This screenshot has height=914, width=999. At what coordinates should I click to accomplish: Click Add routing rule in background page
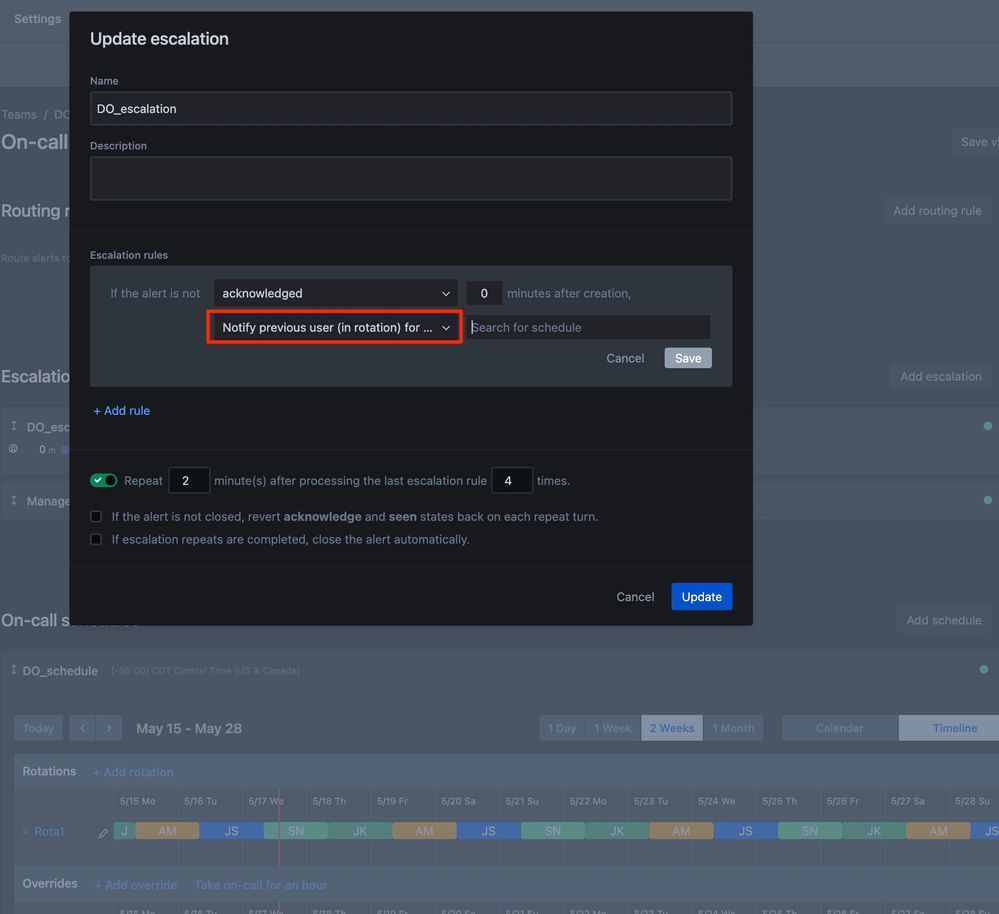(x=937, y=211)
